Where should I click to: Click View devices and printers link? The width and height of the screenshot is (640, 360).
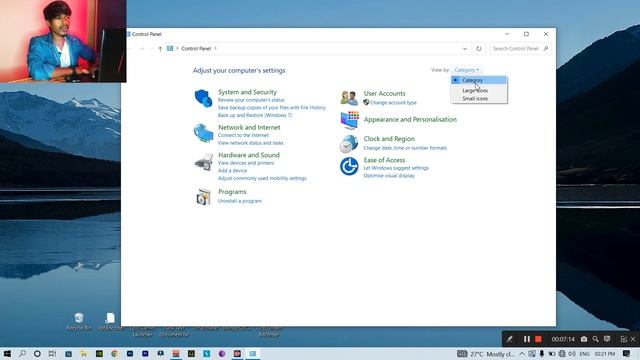pos(246,163)
